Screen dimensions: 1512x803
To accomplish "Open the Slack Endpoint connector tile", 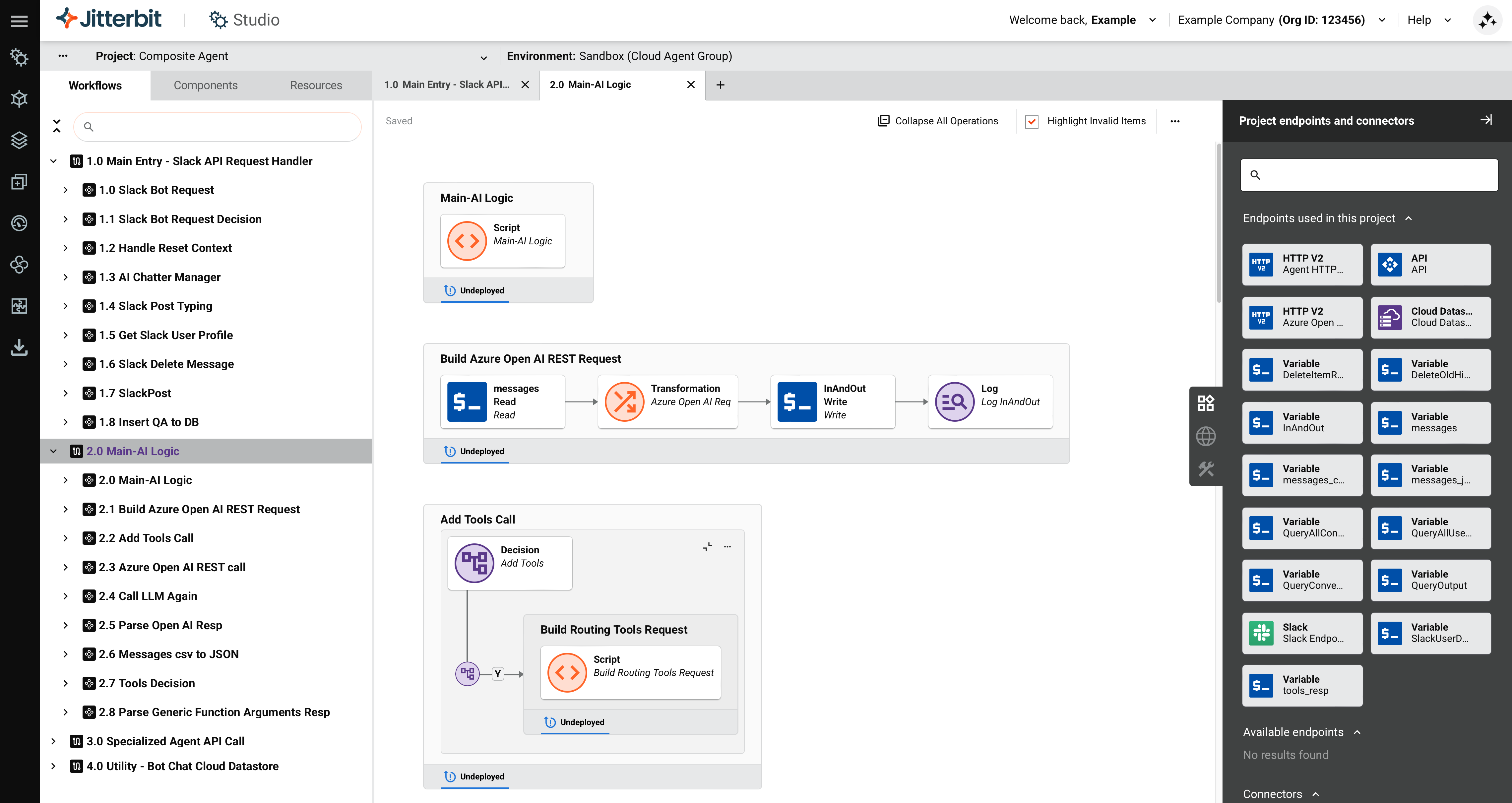I will pyautogui.click(x=1301, y=633).
